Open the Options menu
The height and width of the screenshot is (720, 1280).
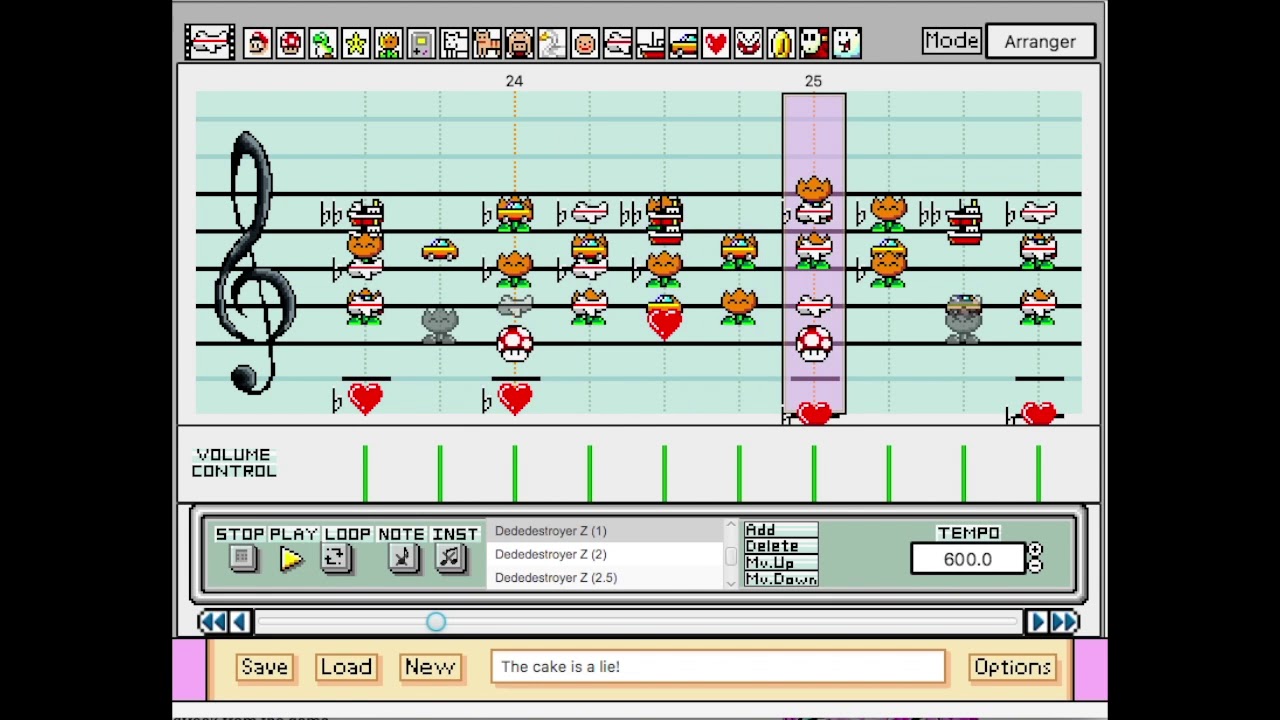[x=1012, y=667]
